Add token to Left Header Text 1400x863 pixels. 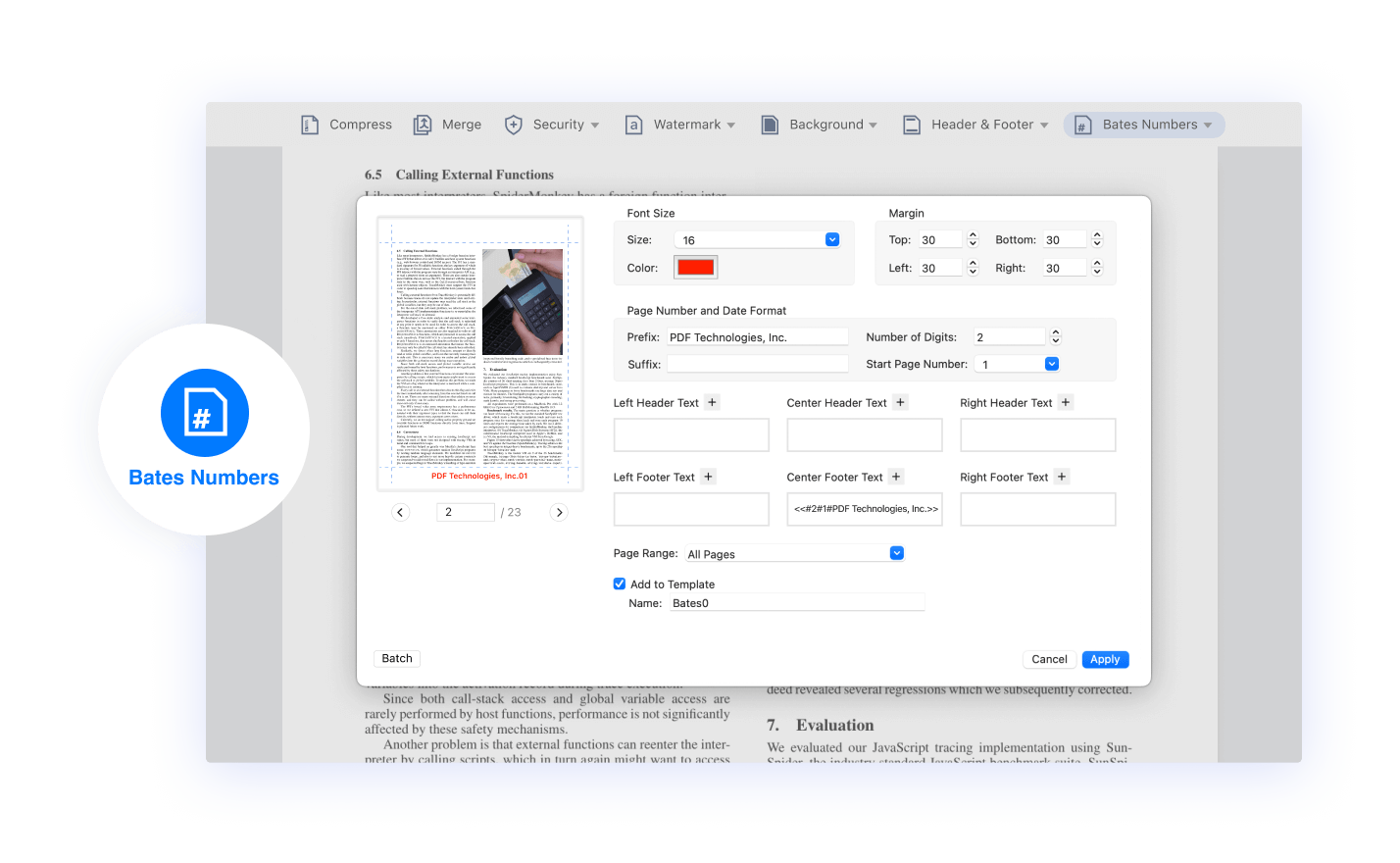713,402
